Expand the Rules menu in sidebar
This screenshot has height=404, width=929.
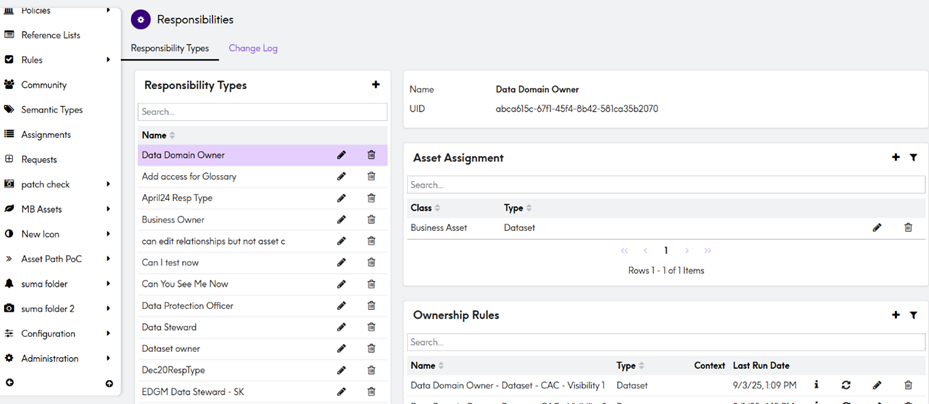pyautogui.click(x=108, y=60)
